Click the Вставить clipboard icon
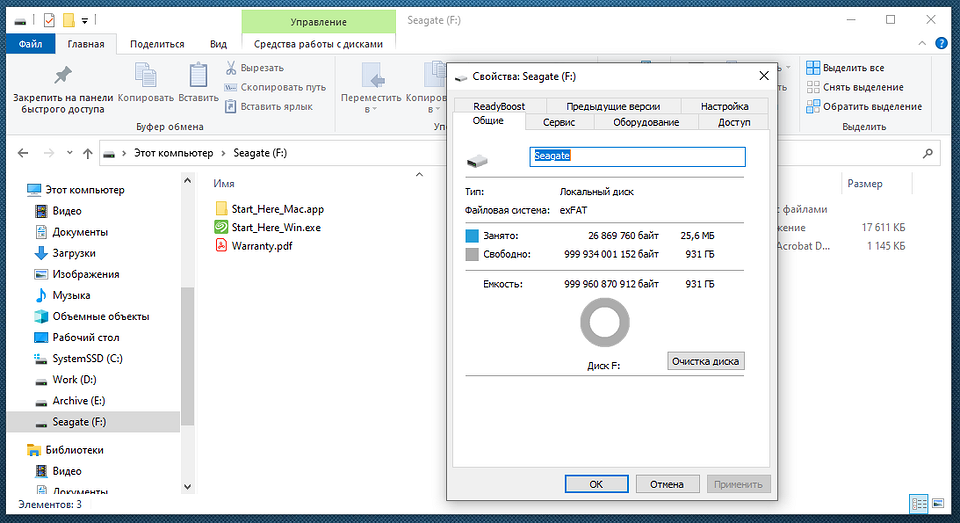 click(198, 76)
